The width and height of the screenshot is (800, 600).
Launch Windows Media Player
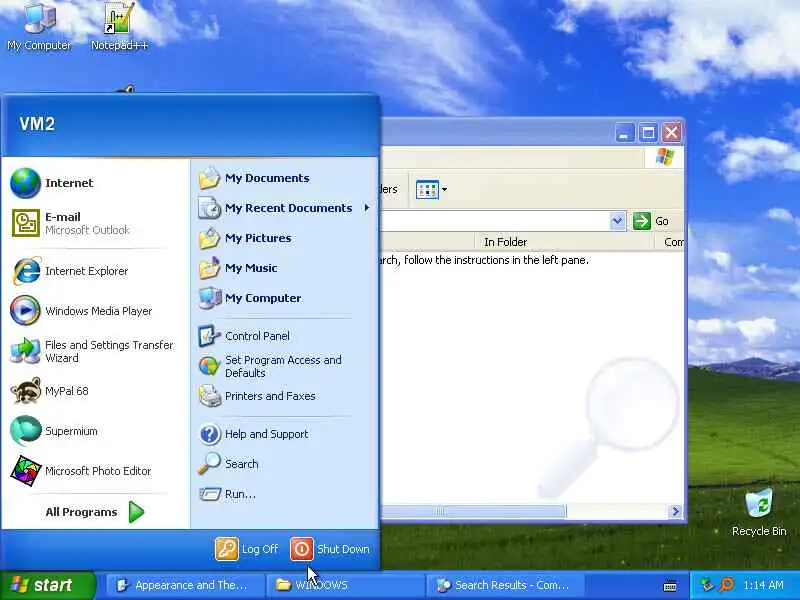click(x=95, y=311)
